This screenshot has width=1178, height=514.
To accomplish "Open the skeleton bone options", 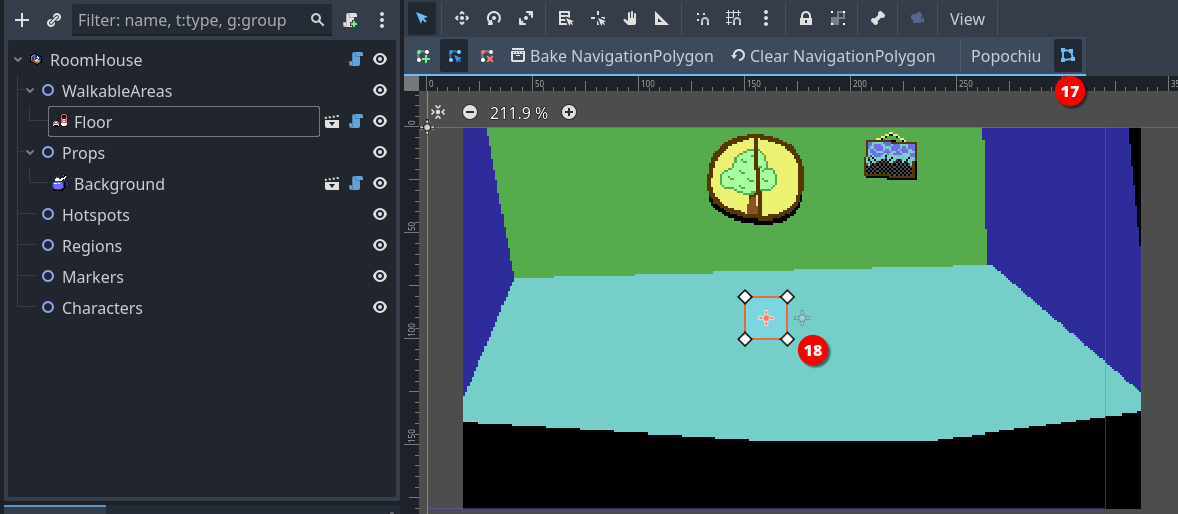I will pyautogui.click(x=878, y=19).
